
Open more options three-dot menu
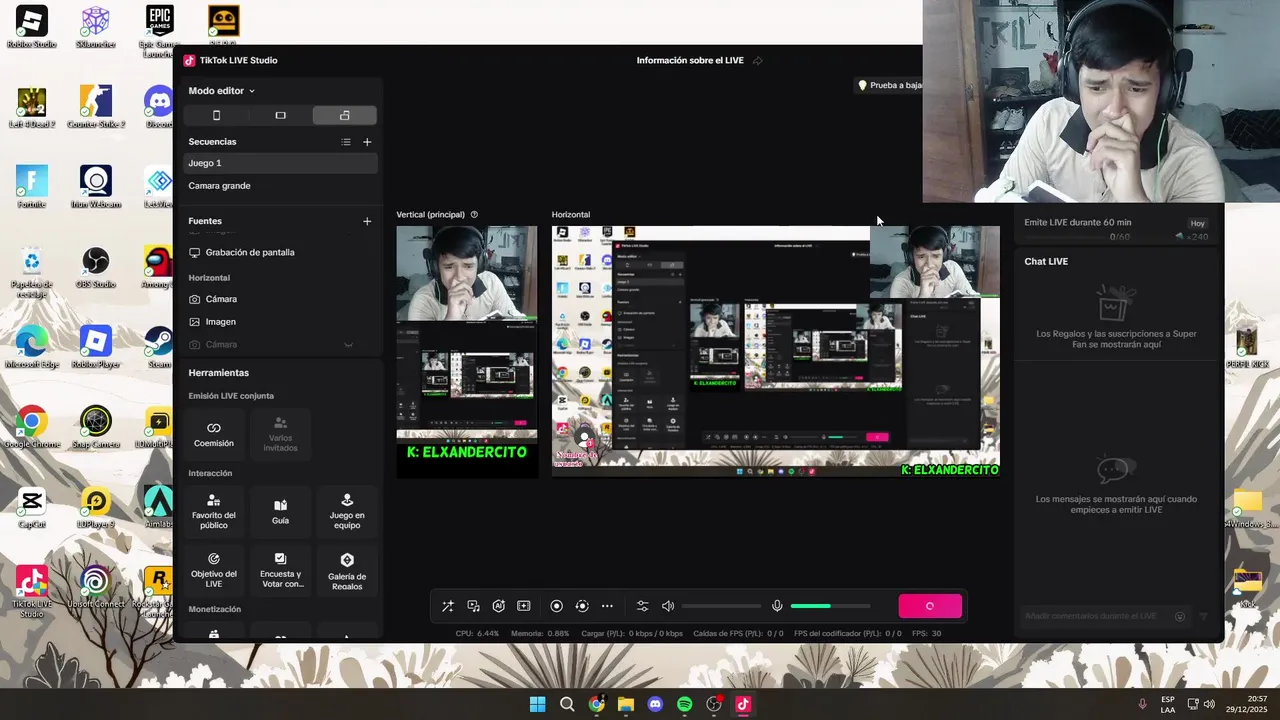pos(607,606)
